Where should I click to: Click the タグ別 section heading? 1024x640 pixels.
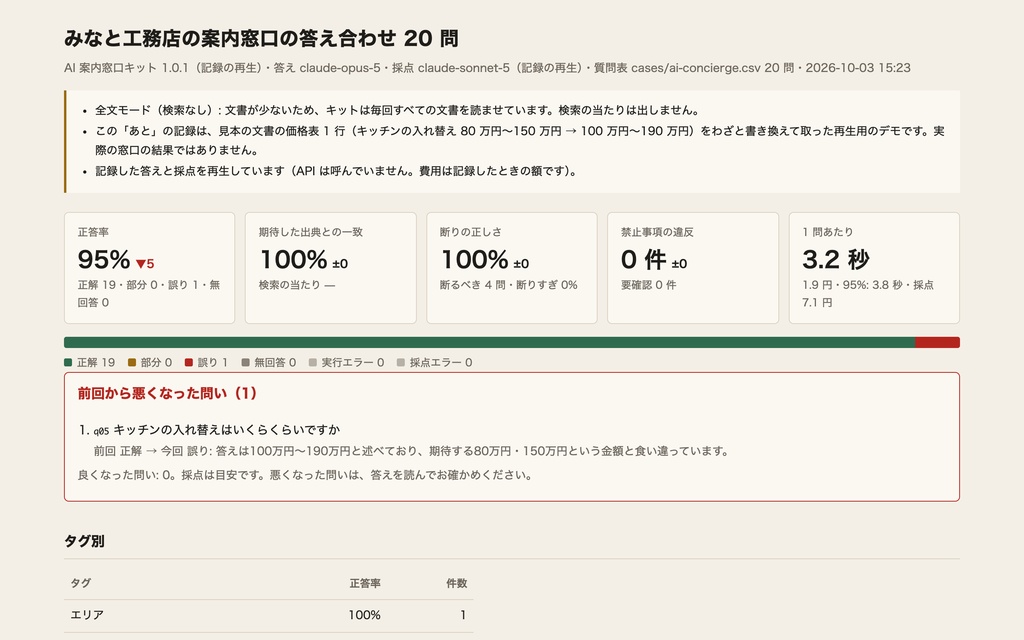84,541
